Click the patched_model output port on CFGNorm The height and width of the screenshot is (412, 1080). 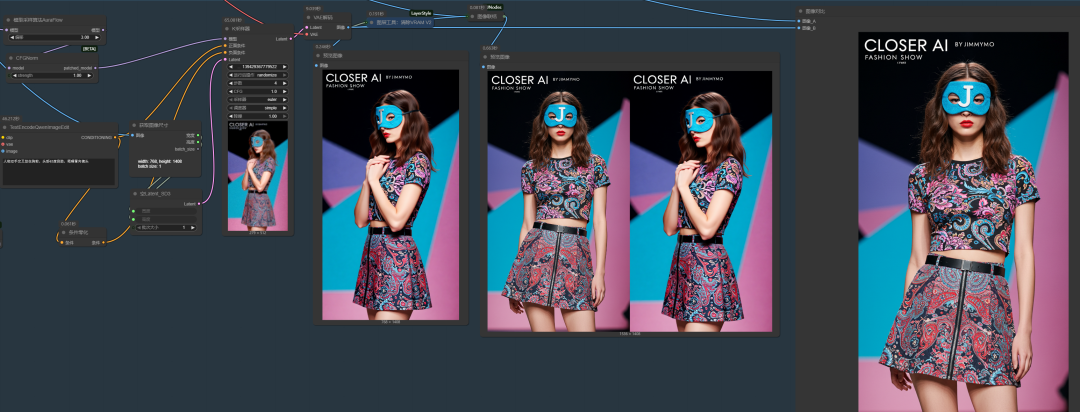(x=96, y=68)
